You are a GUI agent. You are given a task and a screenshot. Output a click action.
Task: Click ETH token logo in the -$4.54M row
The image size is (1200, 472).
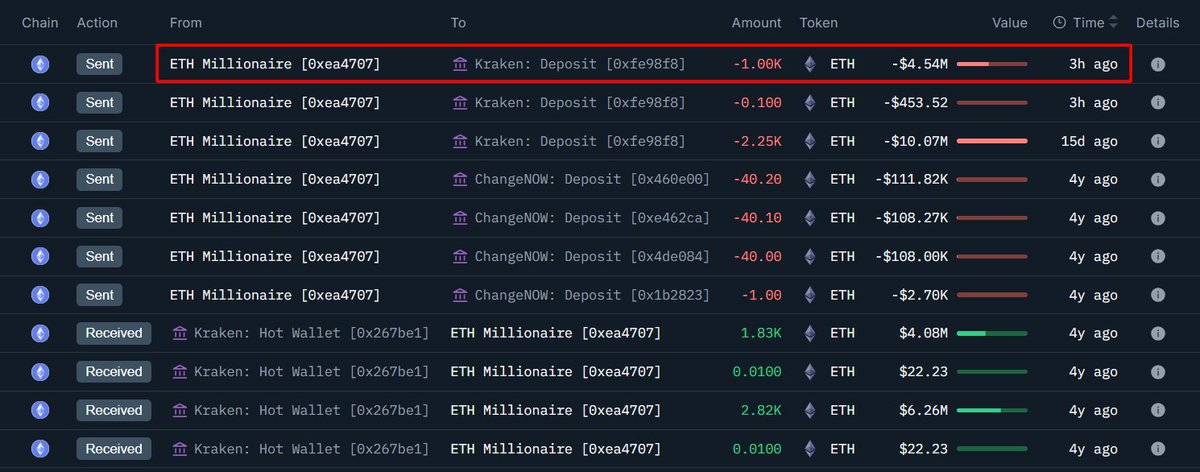[809, 64]
